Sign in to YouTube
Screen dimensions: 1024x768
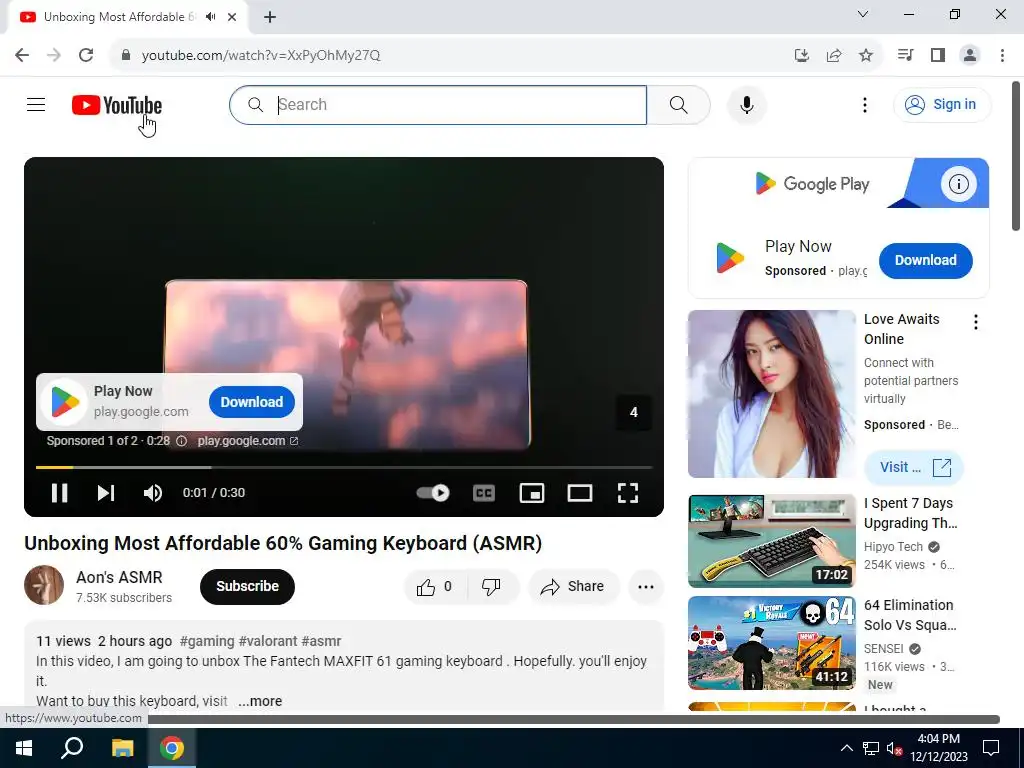(x=942, y=104)
